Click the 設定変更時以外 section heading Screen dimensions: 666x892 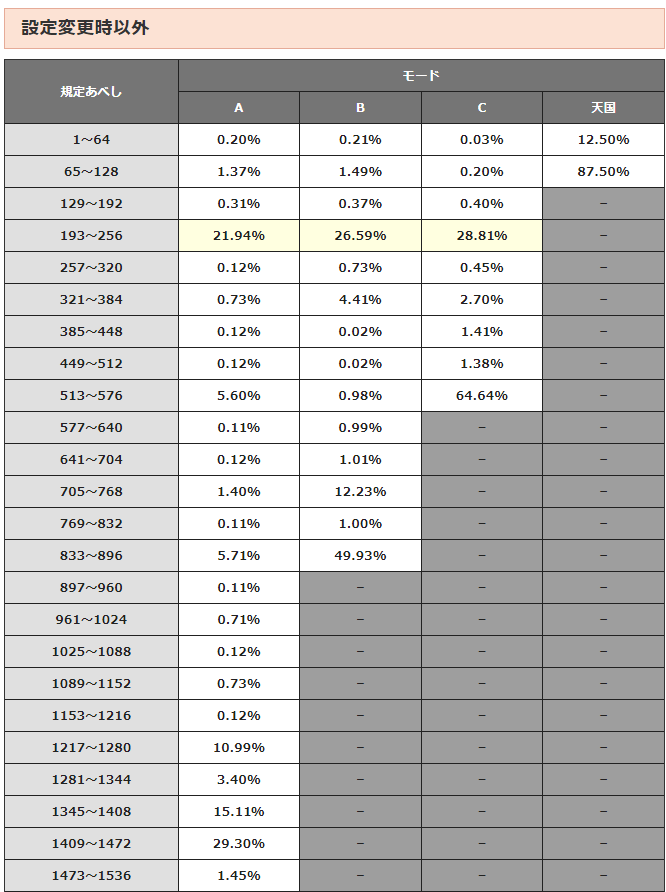pyautogui.click(x=86, y=29)
